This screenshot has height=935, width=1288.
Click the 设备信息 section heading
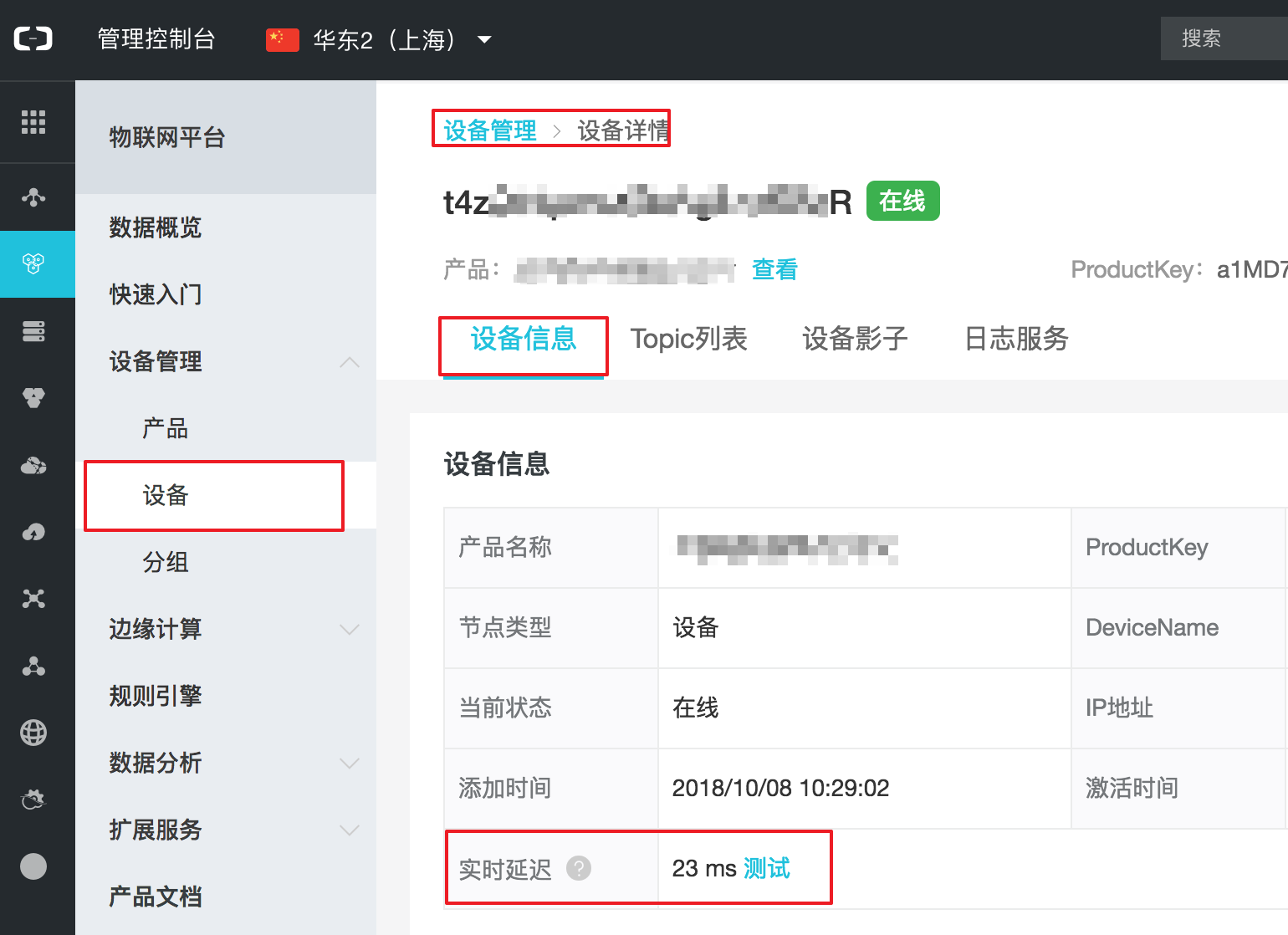(496, 463)
